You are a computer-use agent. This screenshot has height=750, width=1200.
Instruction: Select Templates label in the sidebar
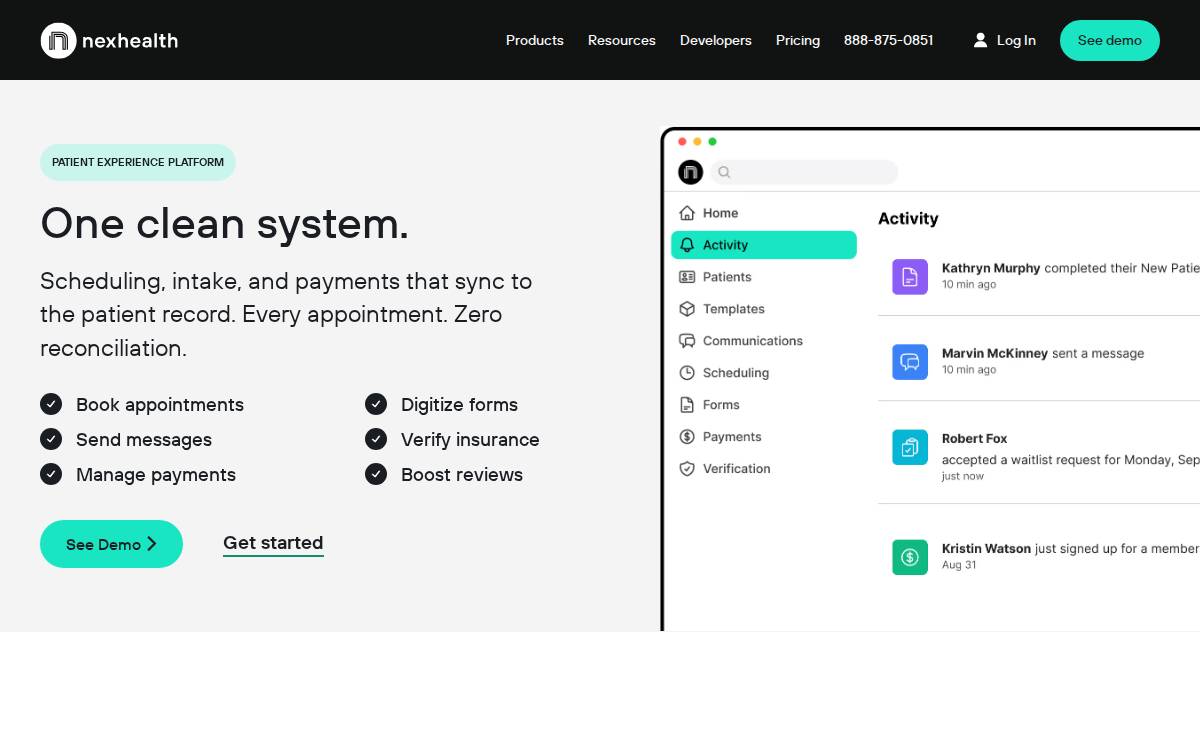pyautogui.click(x=734, y=309)
